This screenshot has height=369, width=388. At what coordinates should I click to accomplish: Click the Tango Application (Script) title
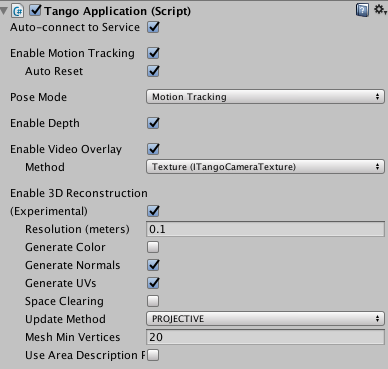118,11
